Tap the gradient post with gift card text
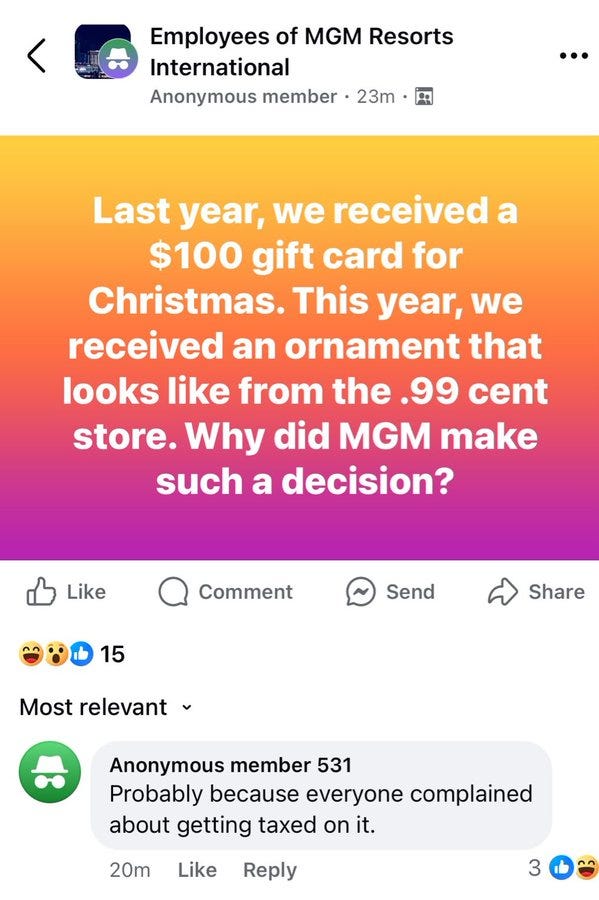Image resolution: width=599 pixels, height=900 pixels. point(300,347)
